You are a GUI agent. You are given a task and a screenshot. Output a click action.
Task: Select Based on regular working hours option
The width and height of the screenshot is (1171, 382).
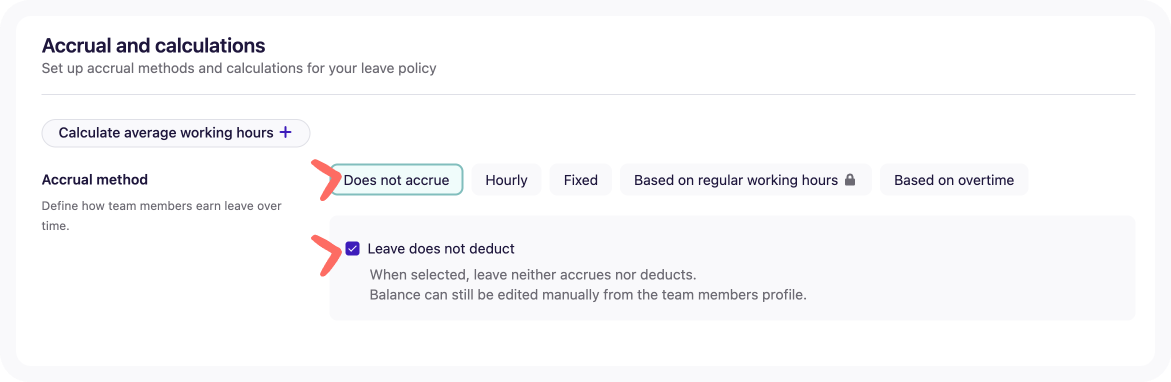(745, 180)
